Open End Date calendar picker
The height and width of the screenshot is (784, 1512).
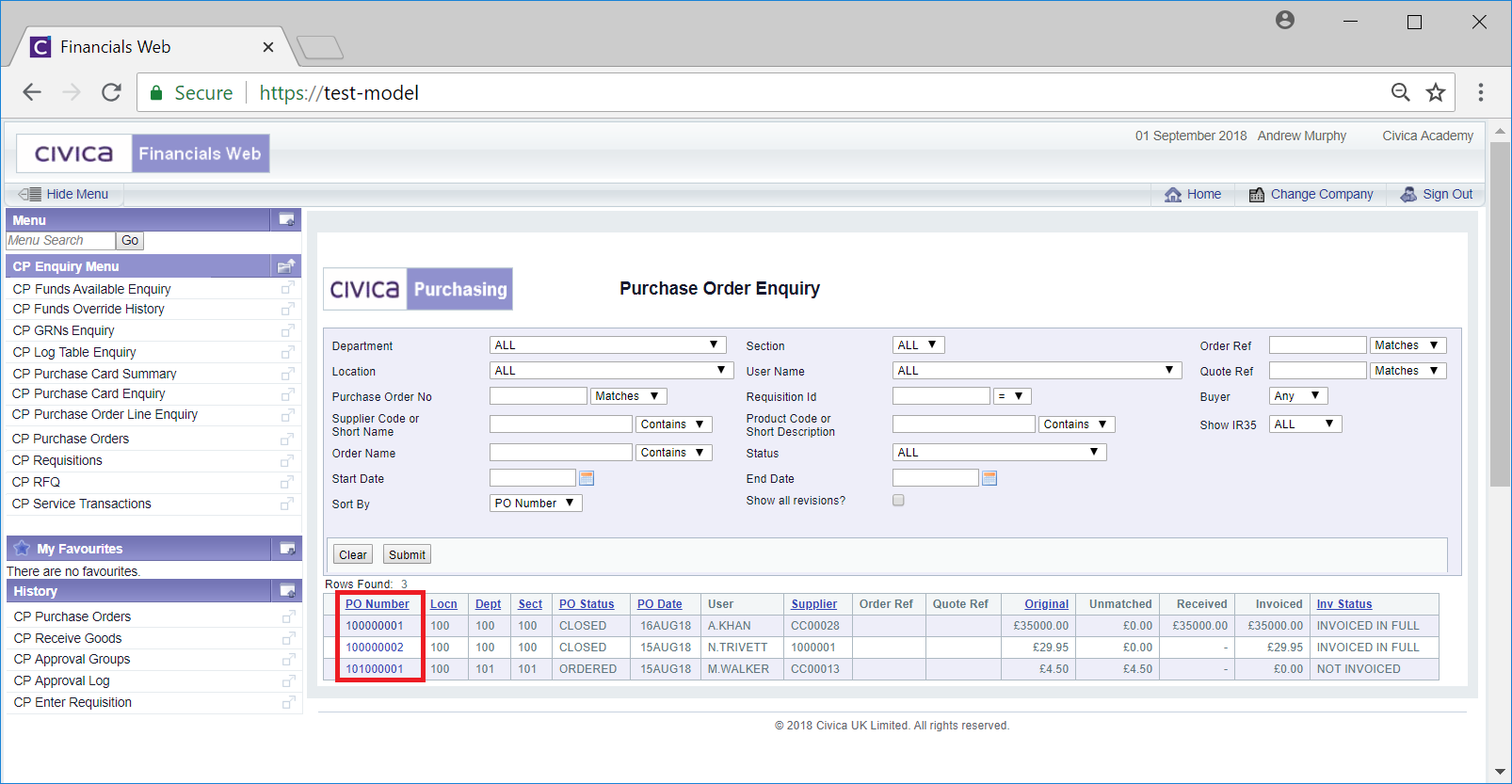pos(989,478)
